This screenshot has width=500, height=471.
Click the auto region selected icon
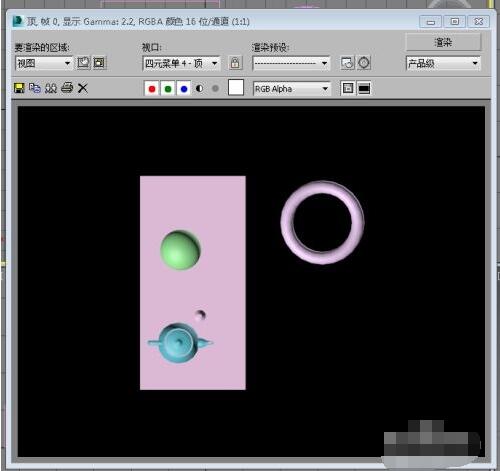click(x=99, y=63)
